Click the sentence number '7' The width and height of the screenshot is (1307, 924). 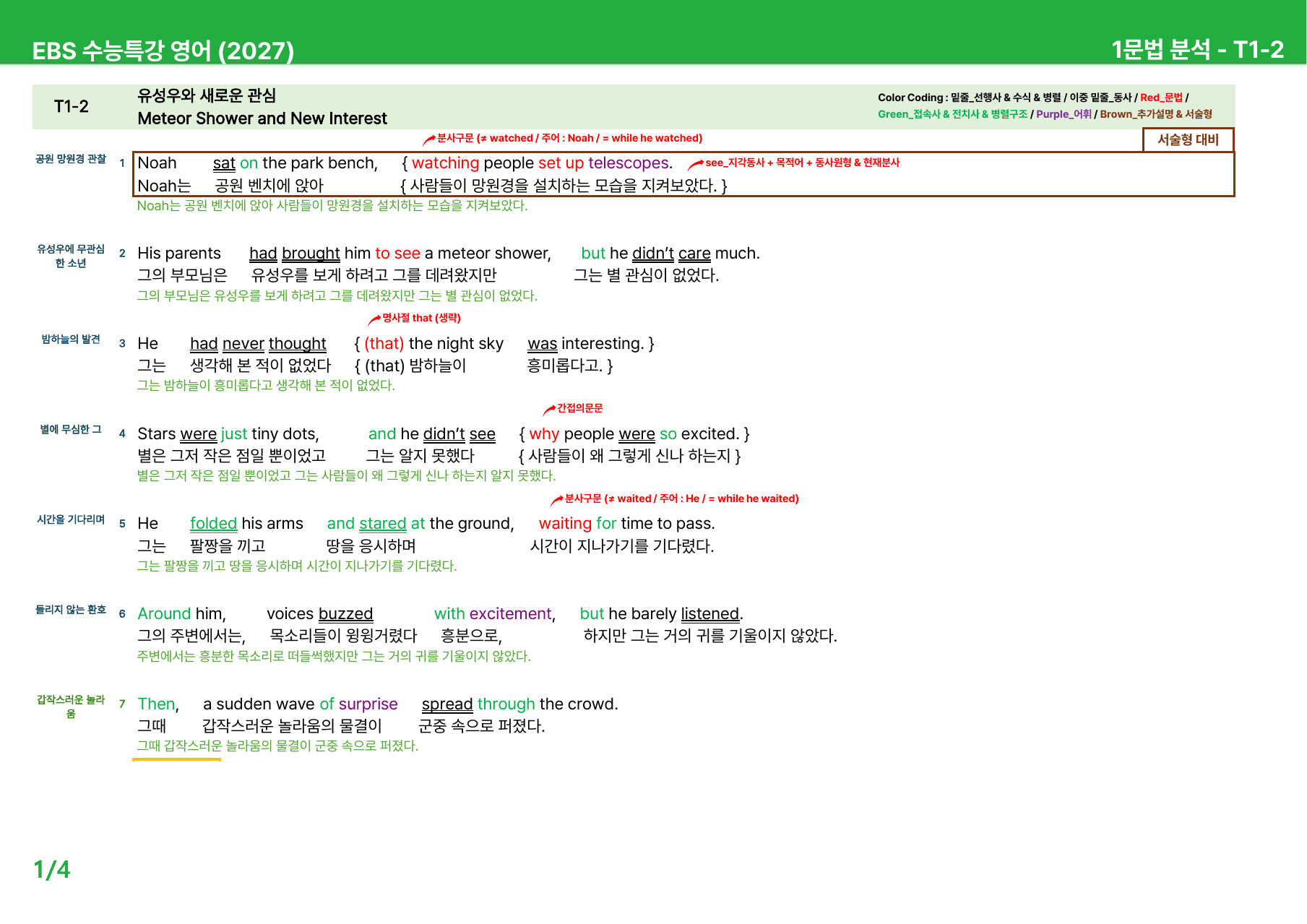[122, 704]
